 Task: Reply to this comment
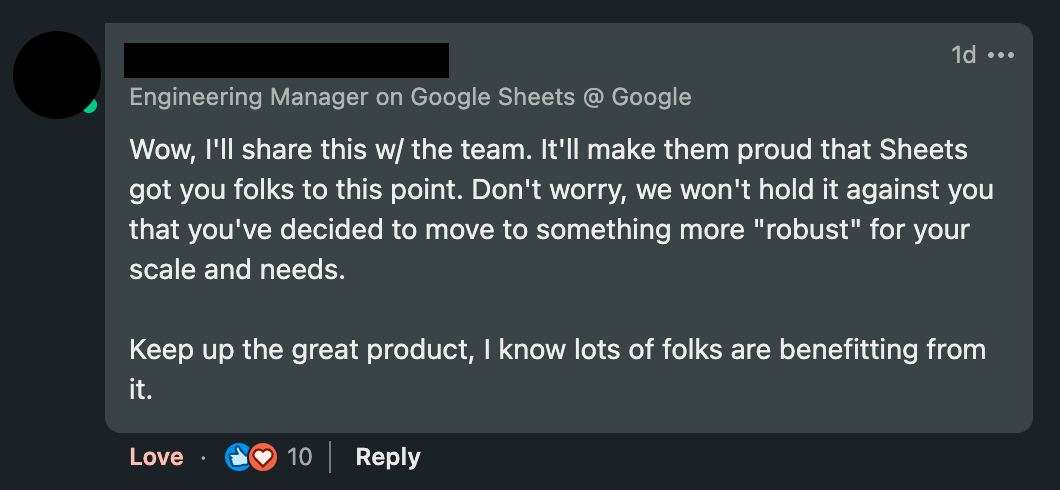tap(388, 458)
